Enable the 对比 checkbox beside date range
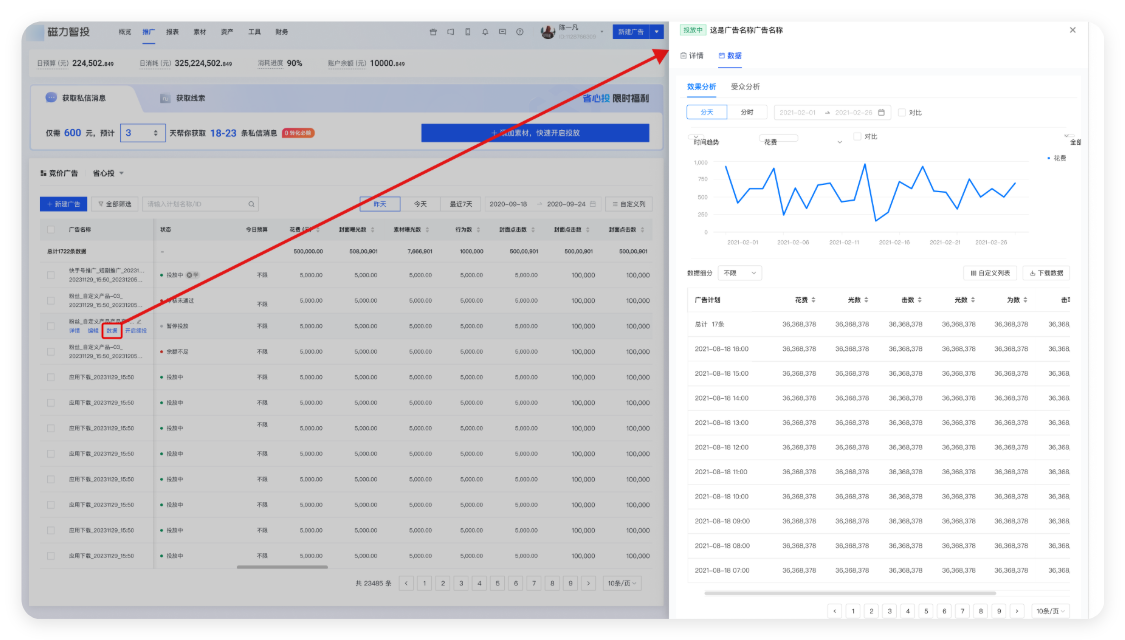The height and width of the screenshot is (640, 1125). click(902, 112)
